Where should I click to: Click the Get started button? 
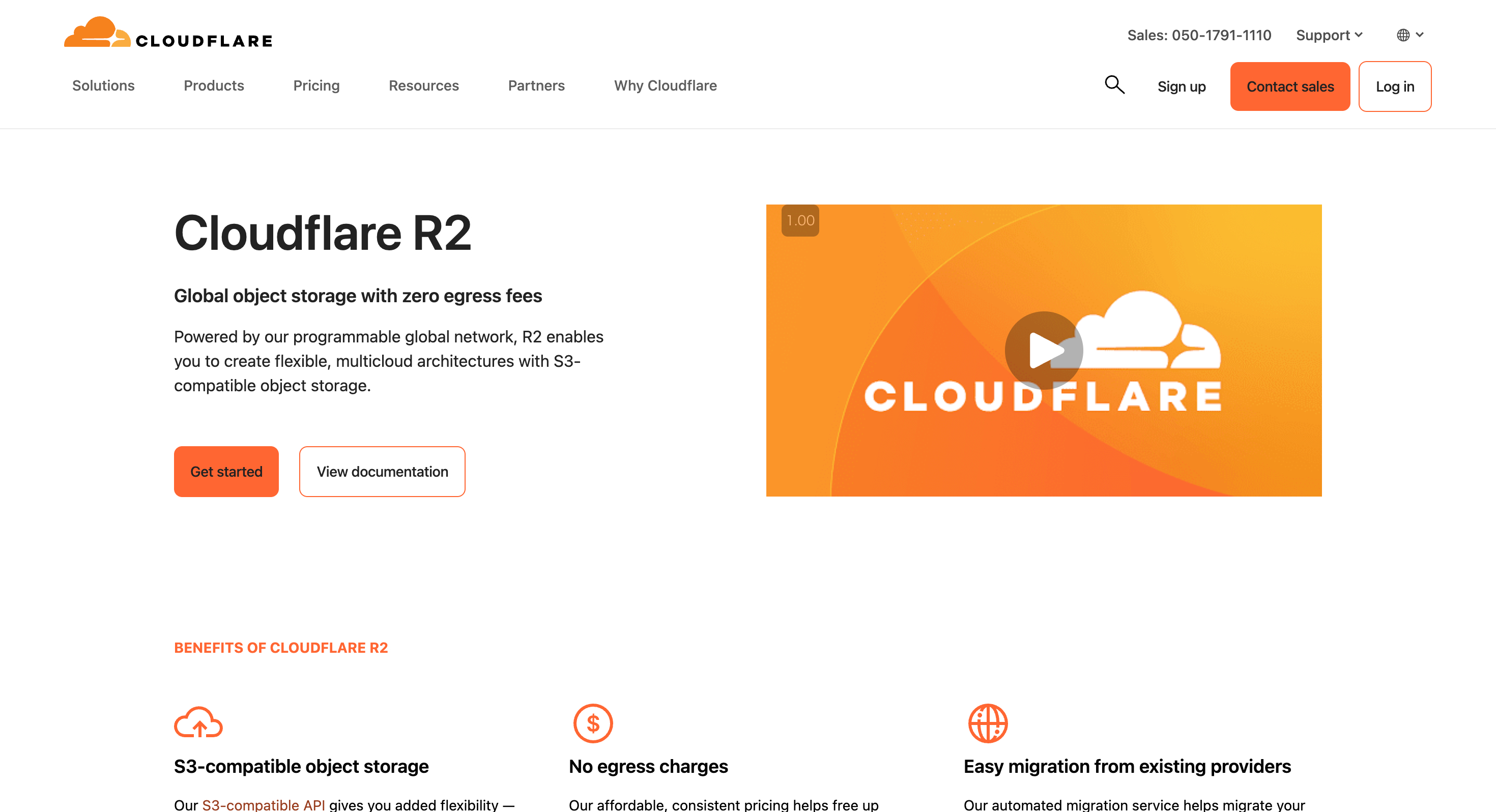(226, 472)
